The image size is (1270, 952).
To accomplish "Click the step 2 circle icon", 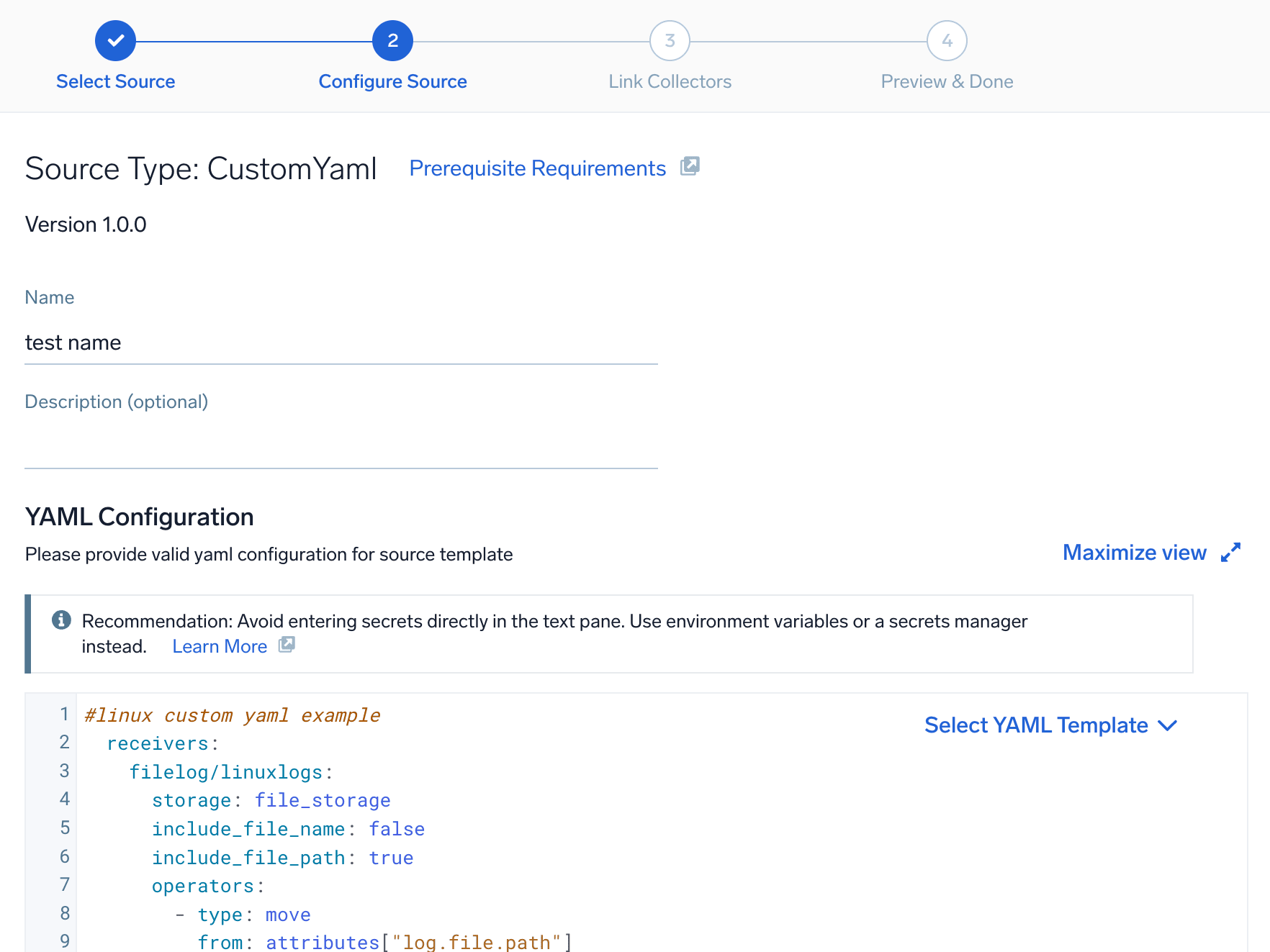I will tap(392, 40).
